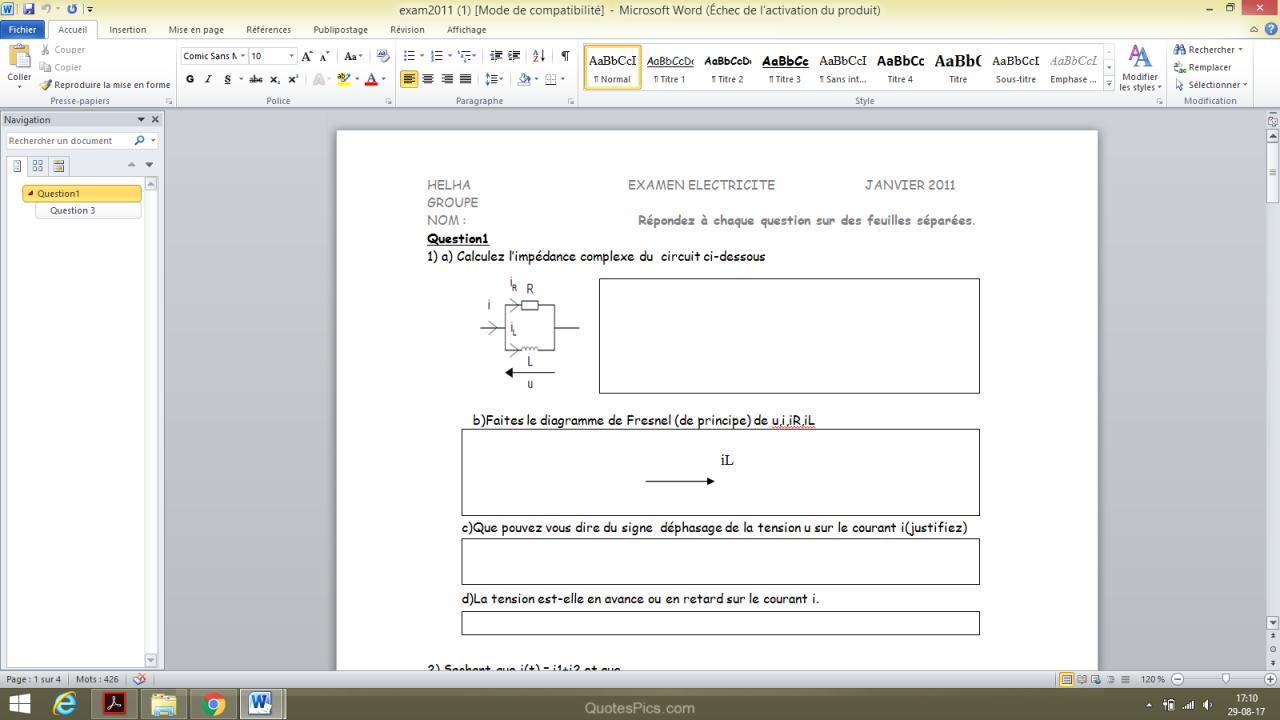Switch to the Mise en page tab
The width and height of the screenshot is (1280, 720).
(x=196, y=30)
